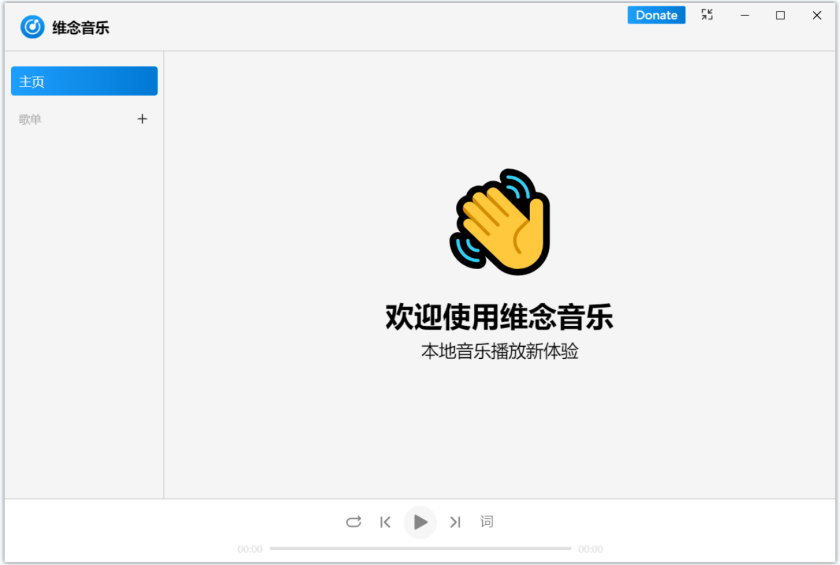Add a new playlist with the plus icon
Image resolution: width=840 pixels, height=565 pixels.
point(142,119)
